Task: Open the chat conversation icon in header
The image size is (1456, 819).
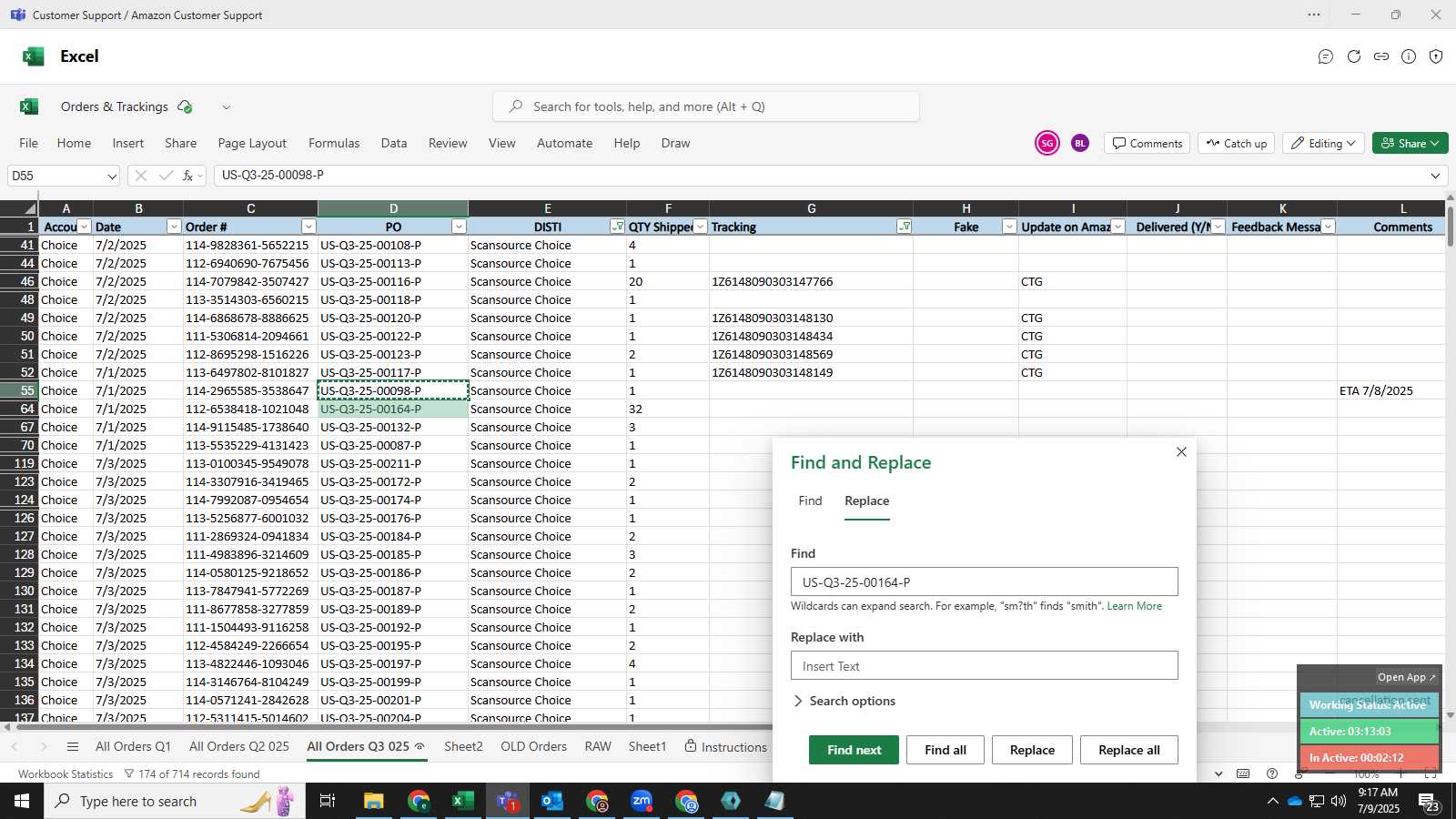Action: 1326,56
